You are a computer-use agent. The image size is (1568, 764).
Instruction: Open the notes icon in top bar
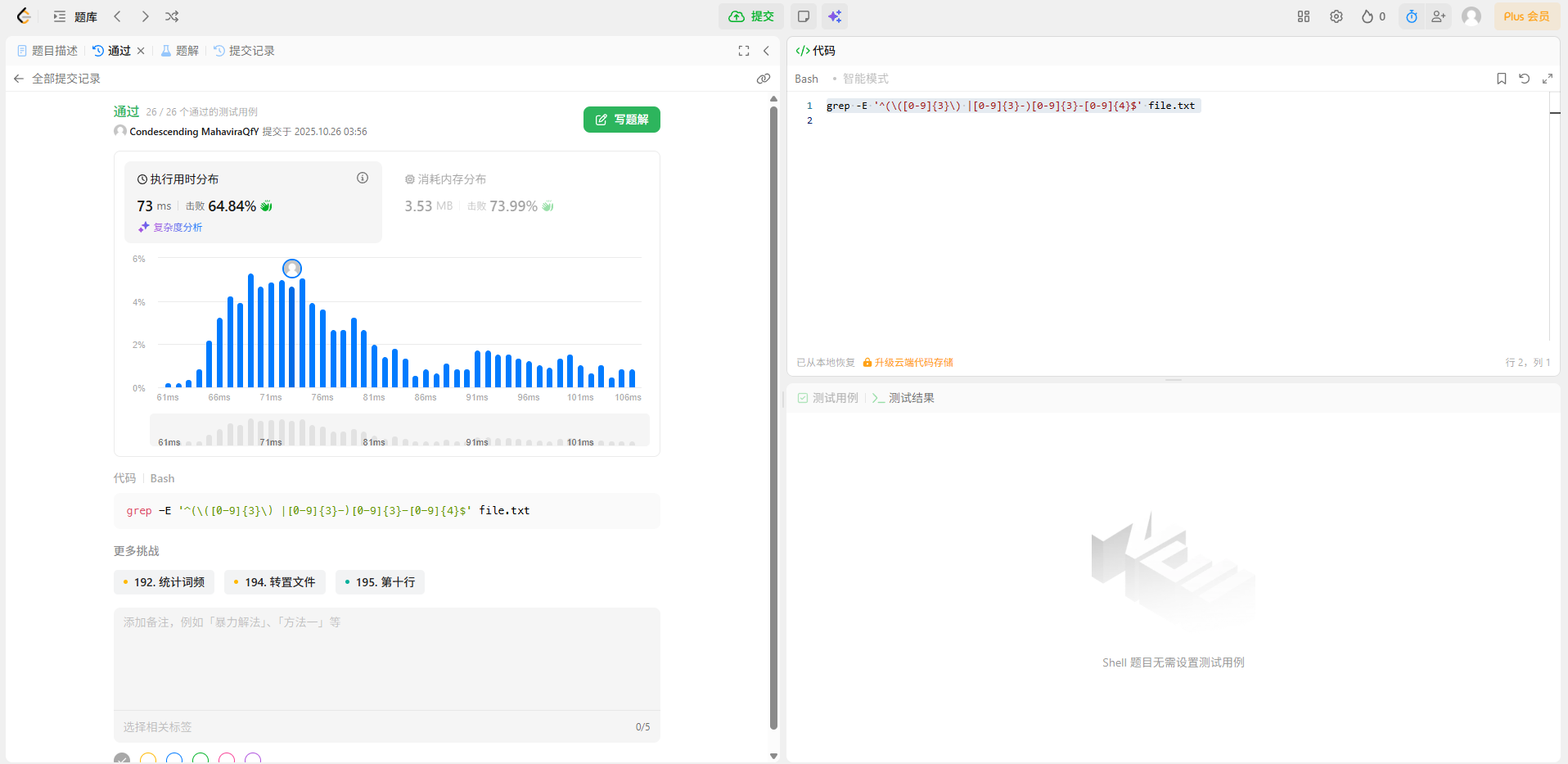tap(804, 16)
